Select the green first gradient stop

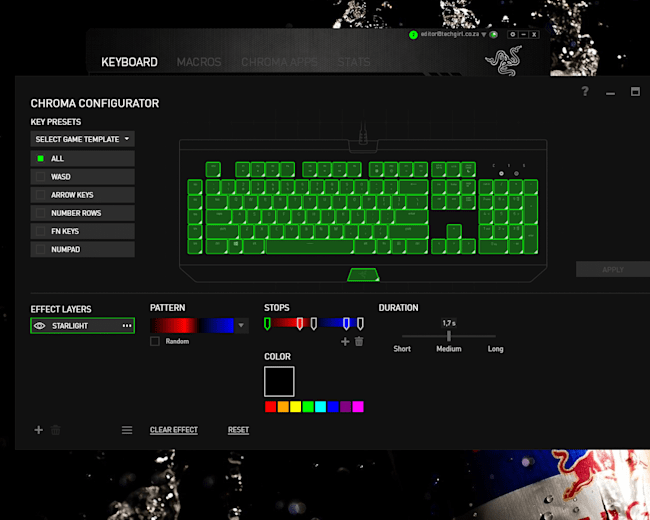tap(267, 323)
